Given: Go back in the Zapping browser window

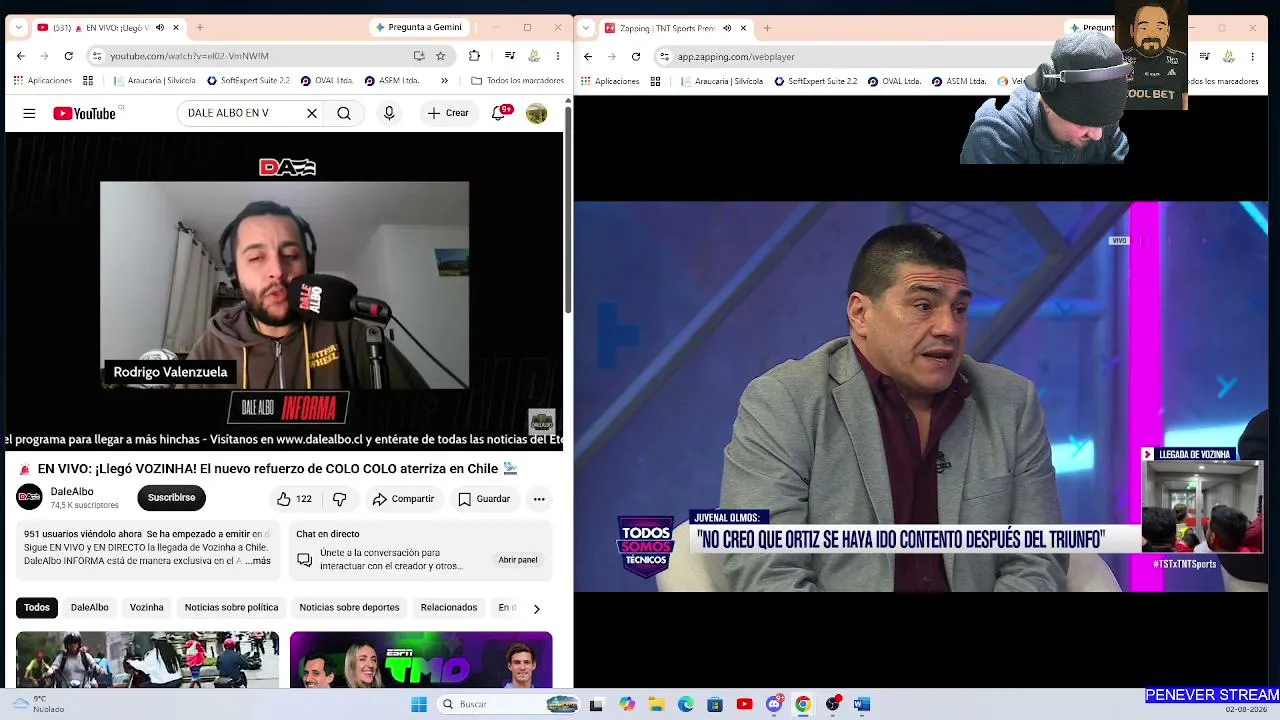Looking at the screenshot, I should [x=588, y=56].
